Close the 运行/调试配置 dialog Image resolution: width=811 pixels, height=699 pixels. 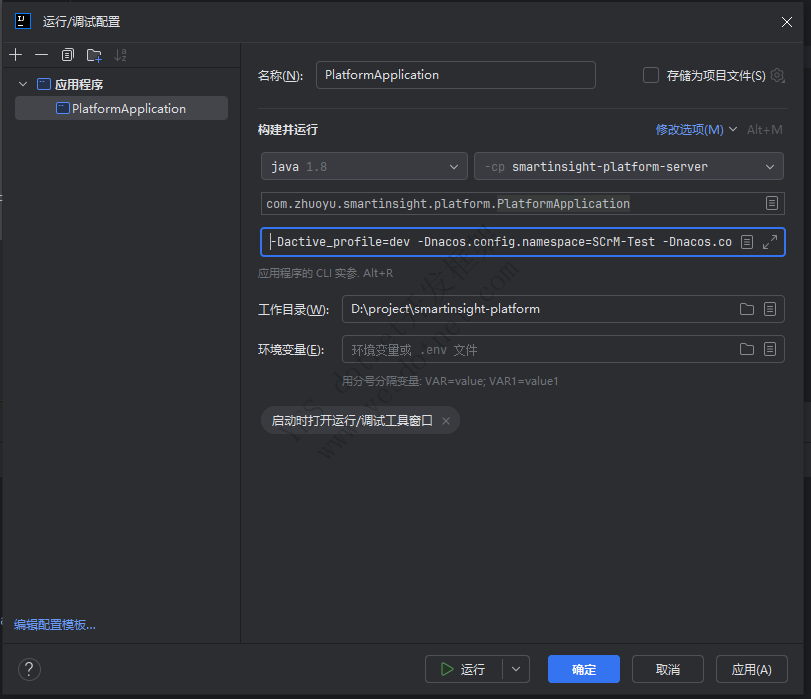pyautogui.click(x=787, y=22)
